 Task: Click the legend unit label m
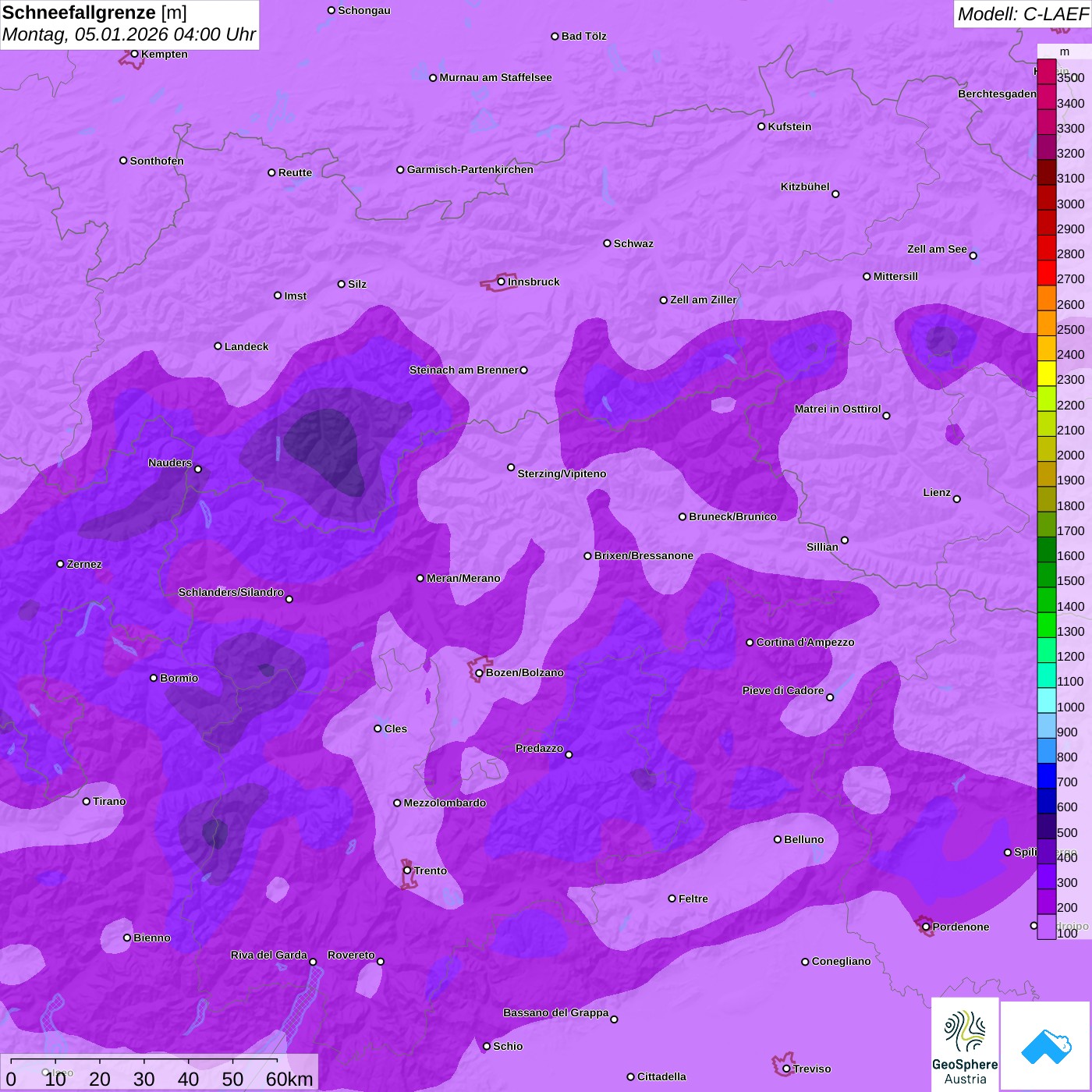tap(1065, 51)
